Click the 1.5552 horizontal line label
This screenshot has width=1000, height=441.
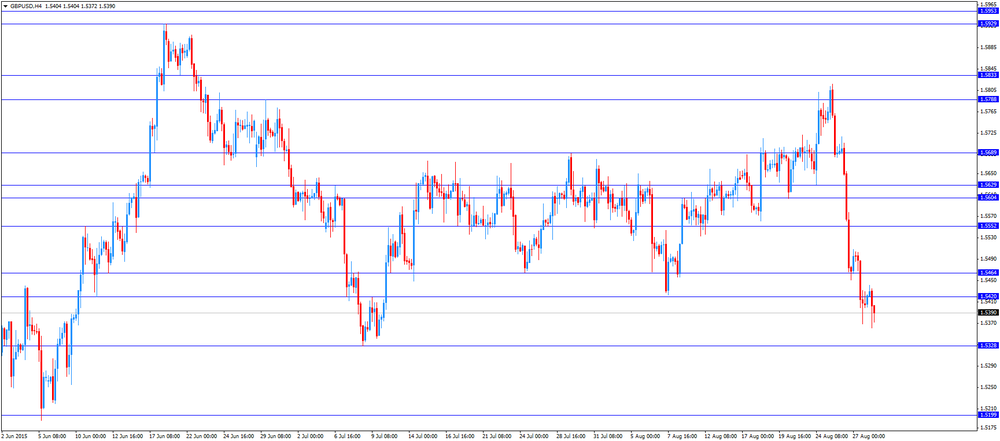(x=987, y=227)
